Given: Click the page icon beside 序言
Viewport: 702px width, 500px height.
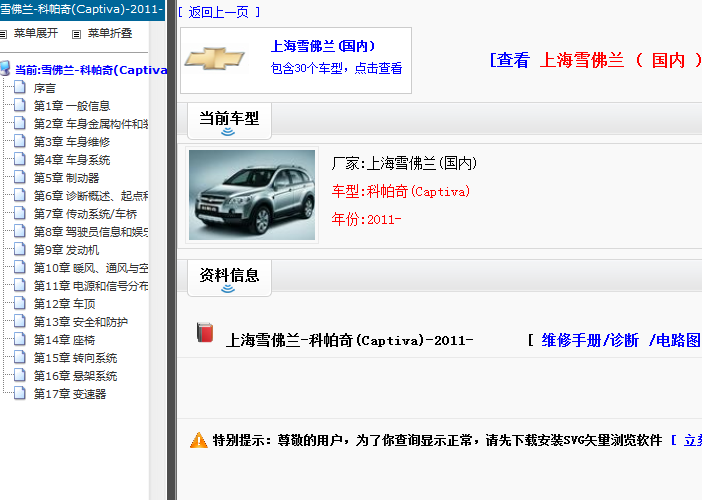Looking at the screenshot, I should point(20,86).
